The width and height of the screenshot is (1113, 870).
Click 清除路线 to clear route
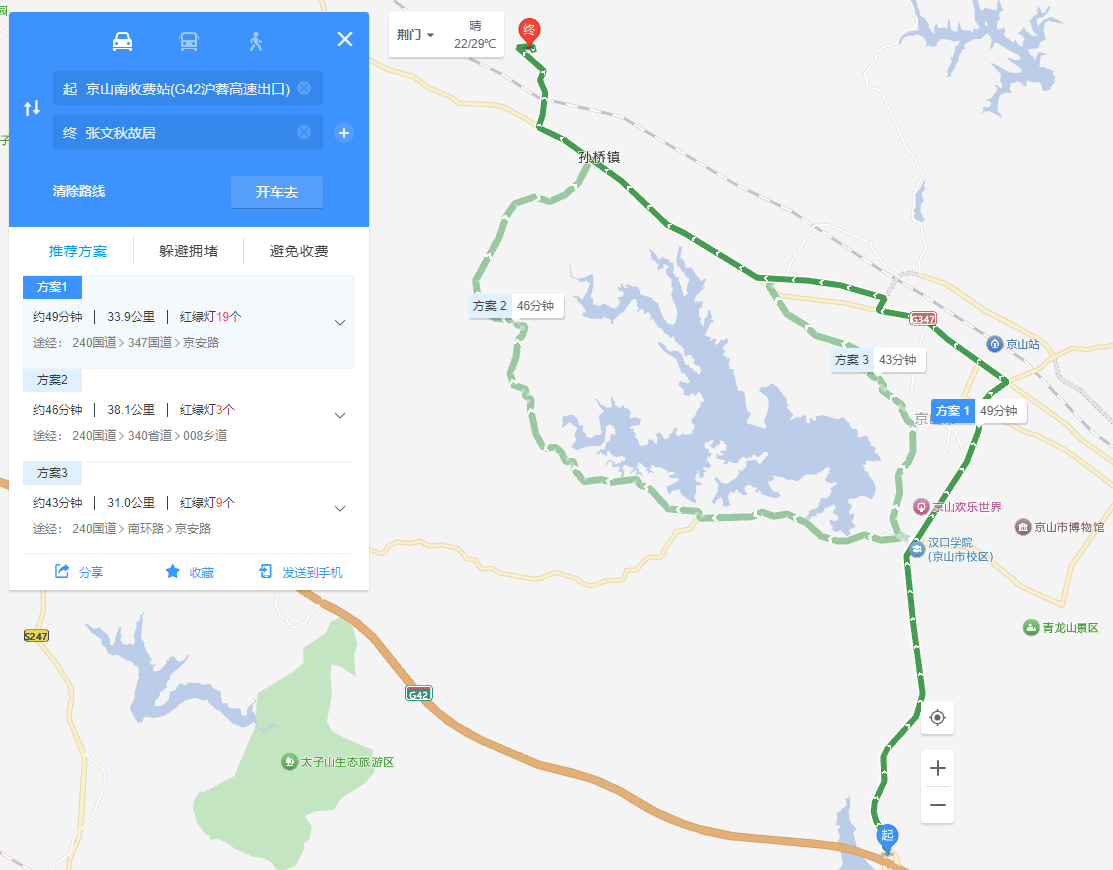79,192
